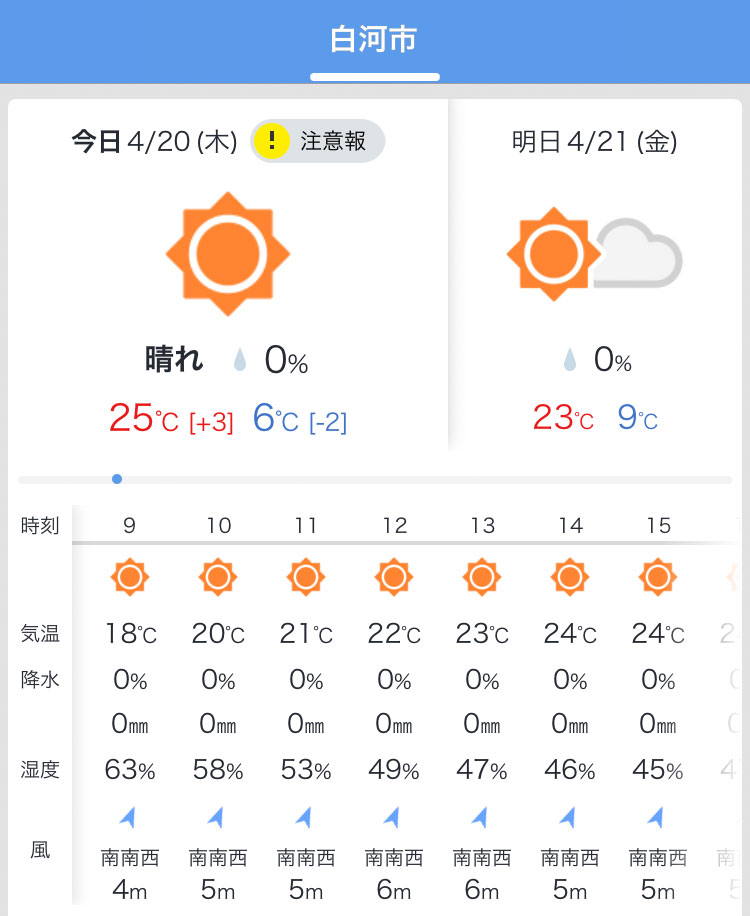Image resolution: width=750 pixels, height=916 pixels.
Task: Click the 10 o'clock wind direction arrow
Action: tap(216, 817)
